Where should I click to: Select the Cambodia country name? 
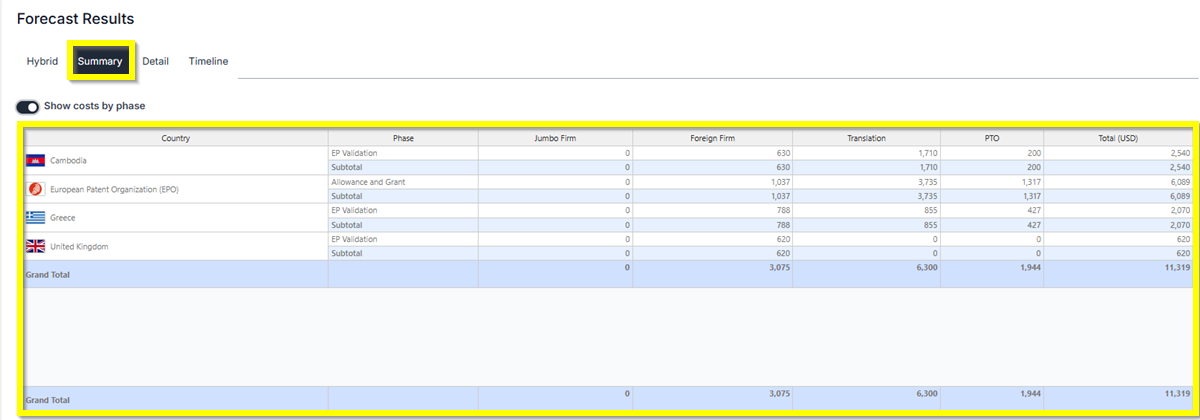(68, 161)
